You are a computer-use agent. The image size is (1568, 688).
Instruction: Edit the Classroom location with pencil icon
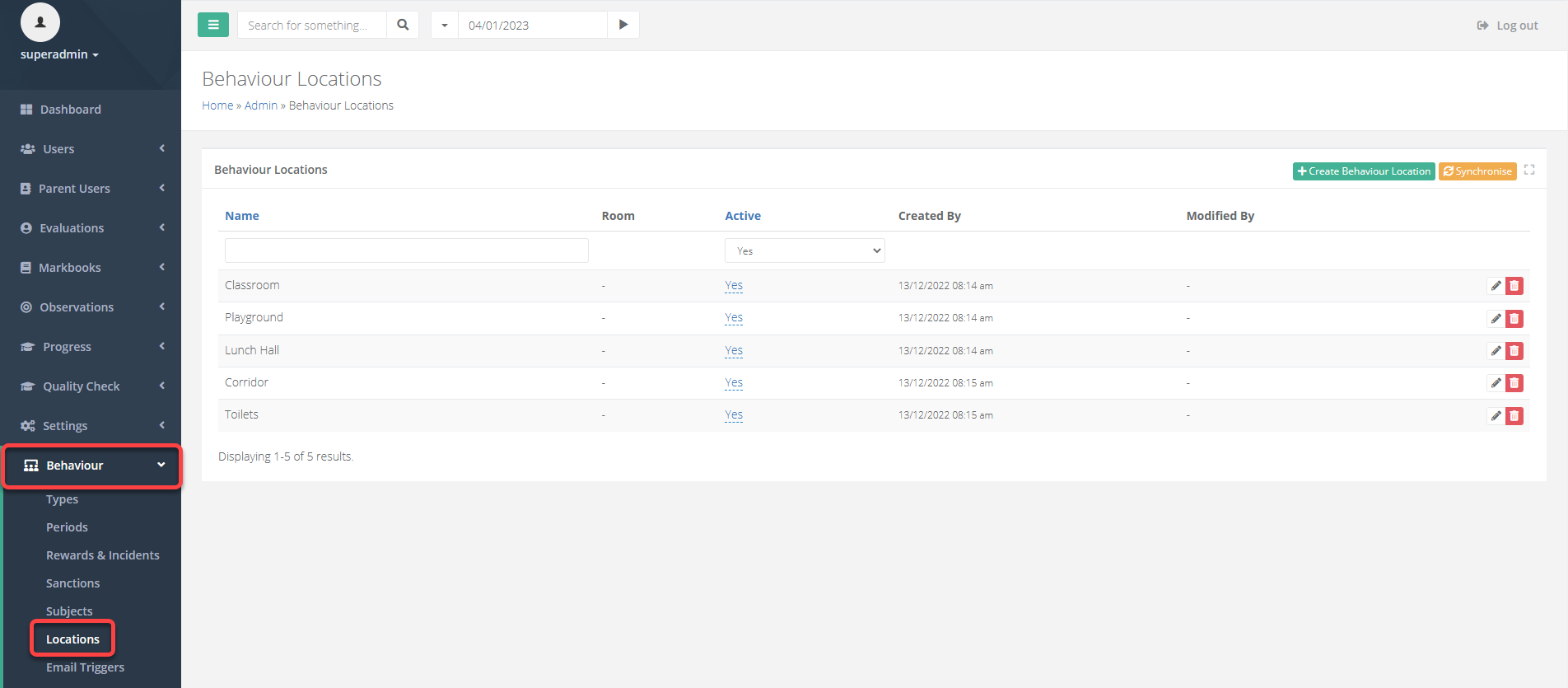tap(1496, 286)
